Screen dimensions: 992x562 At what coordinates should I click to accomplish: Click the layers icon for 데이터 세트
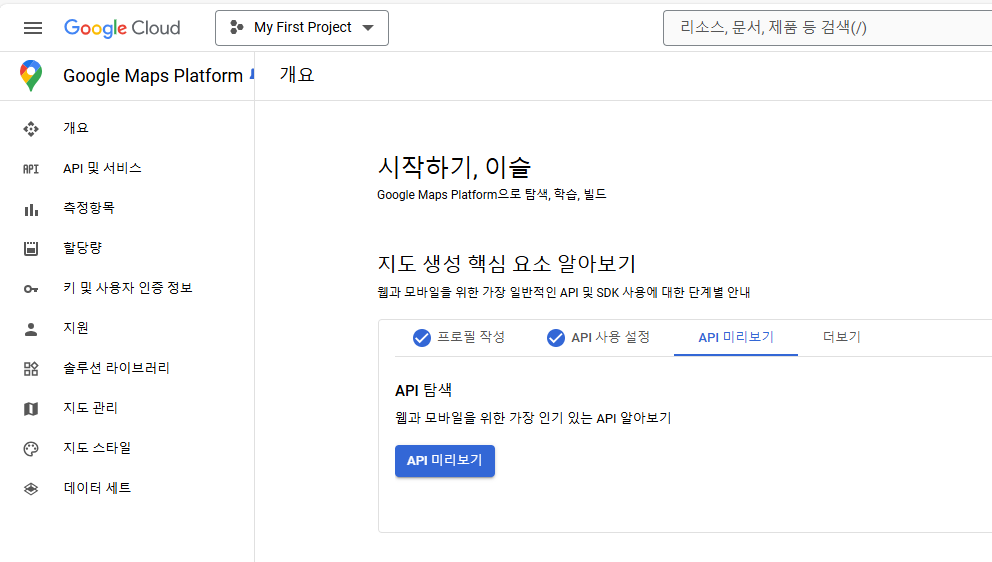coord(31,489)
